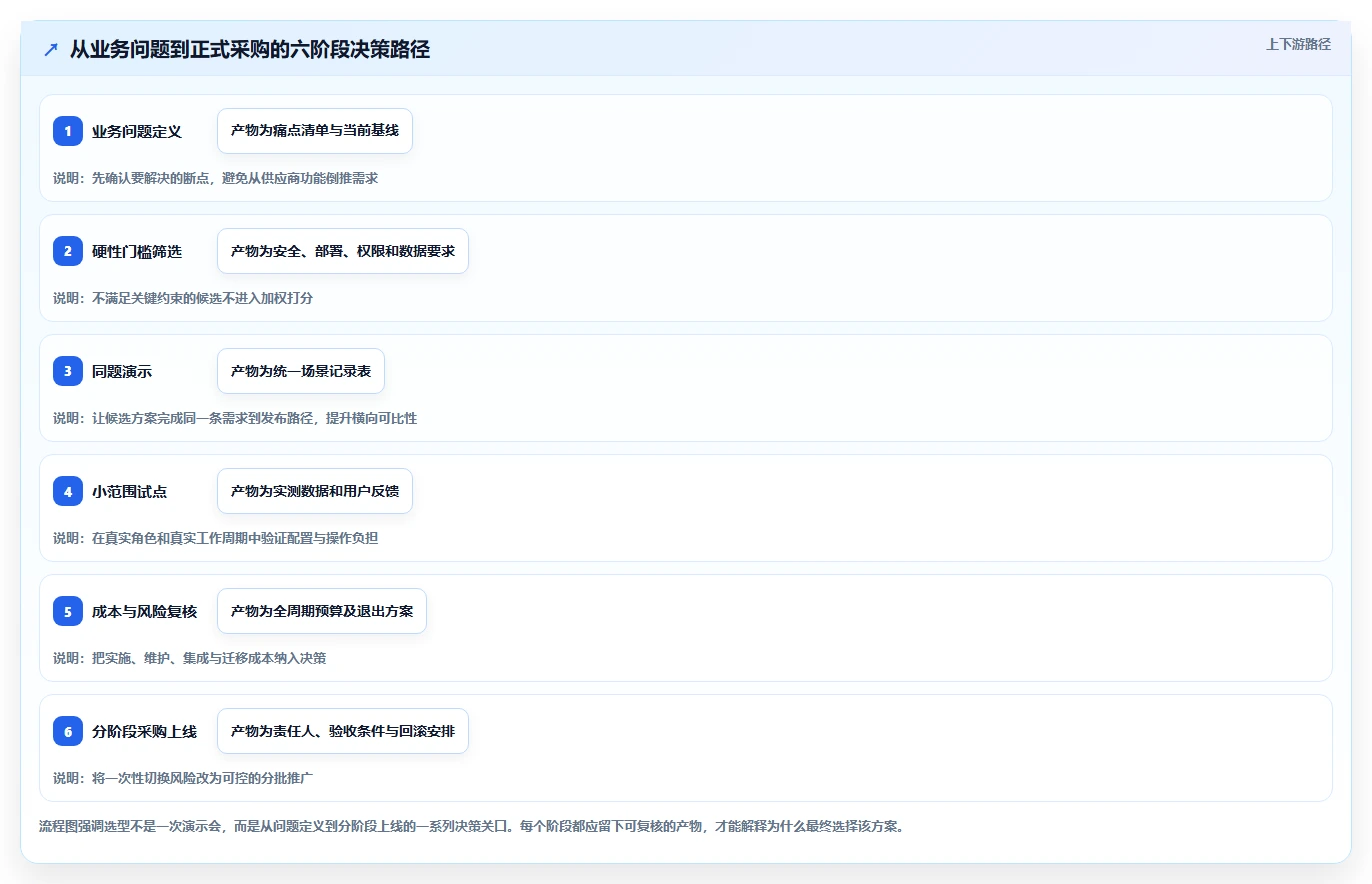
Task: Select the 同题演示 stage title
Action: [122, 371]
